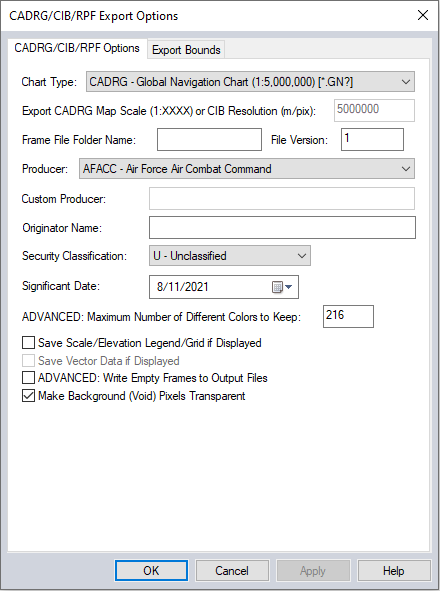
Task: Close the Export Options dialog with X
Action: (x=423, y=15)
